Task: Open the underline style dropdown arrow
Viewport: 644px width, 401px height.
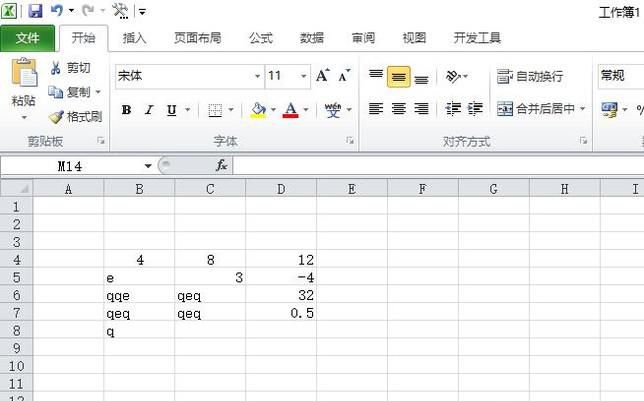Action: [188, 110]
